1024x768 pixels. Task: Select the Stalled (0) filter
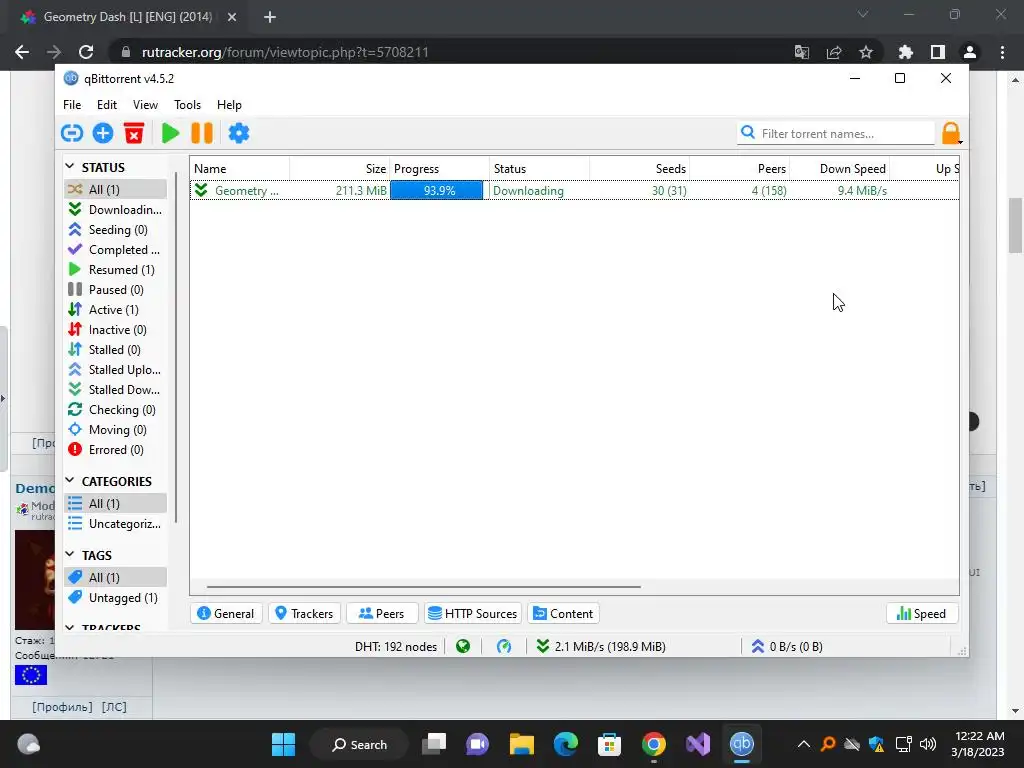click(x=116, y=350)
